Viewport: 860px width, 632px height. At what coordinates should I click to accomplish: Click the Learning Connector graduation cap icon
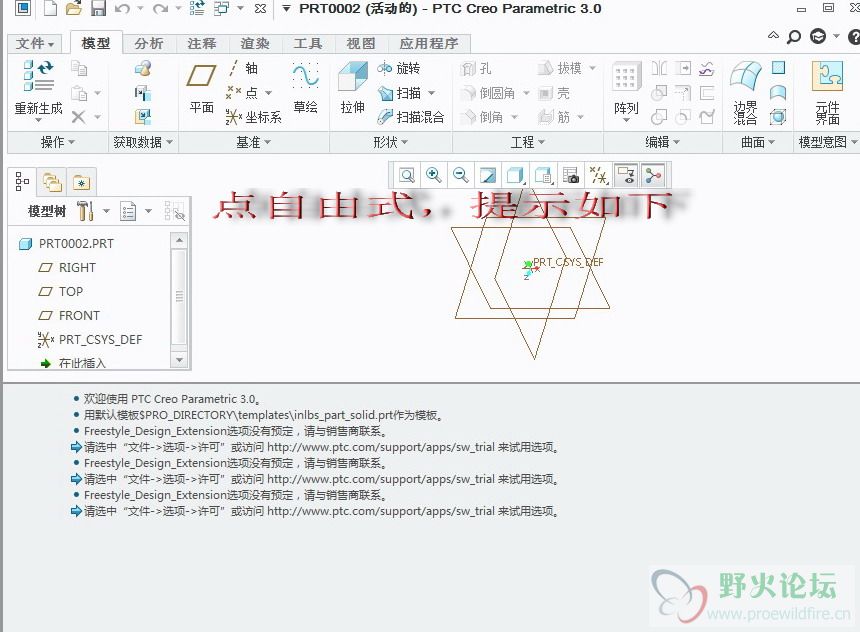click(x=818, y=36)
